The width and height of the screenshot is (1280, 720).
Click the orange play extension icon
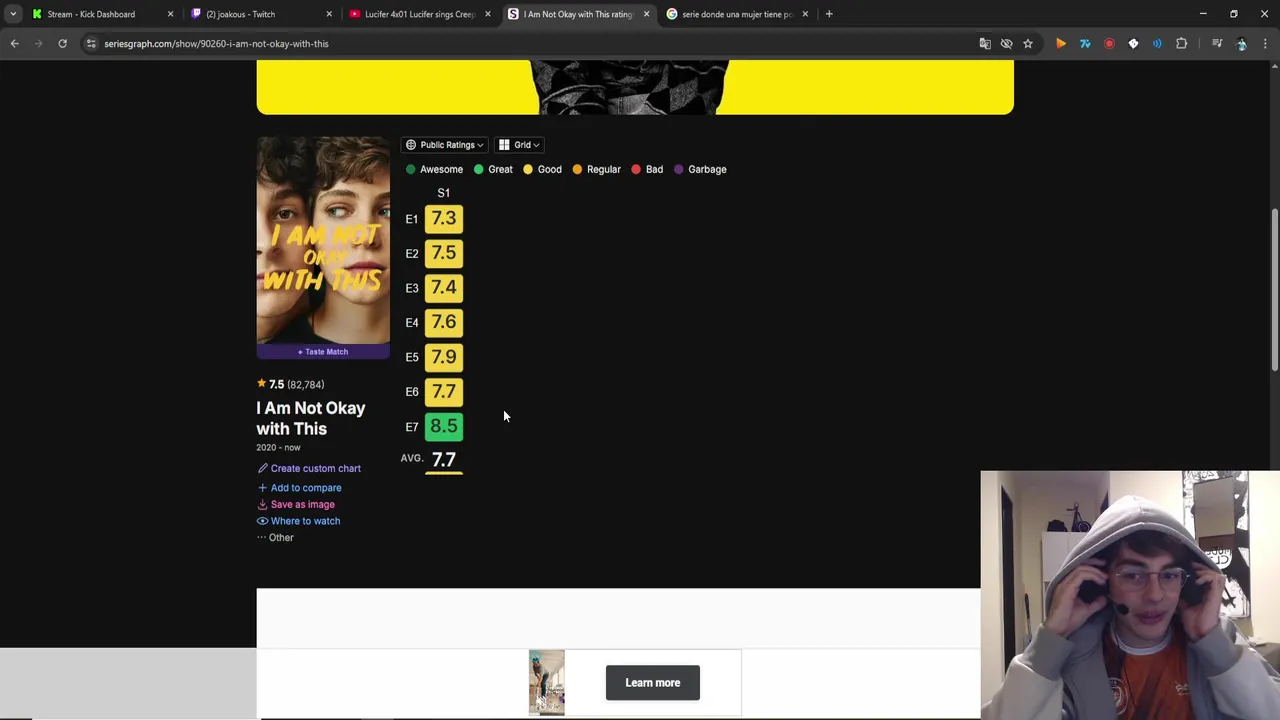click(1061, 44)
